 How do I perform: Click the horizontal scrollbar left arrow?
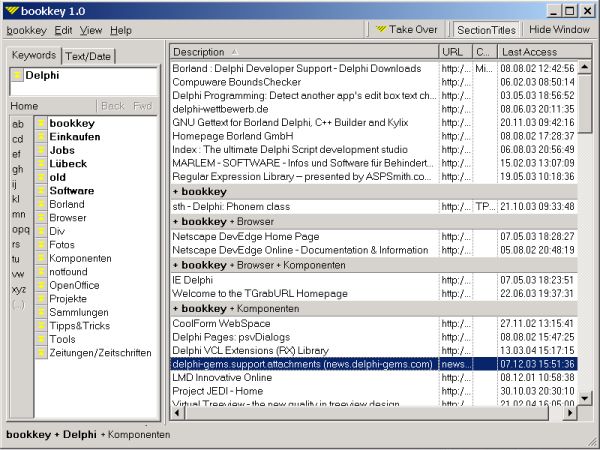tap(177, 413)
